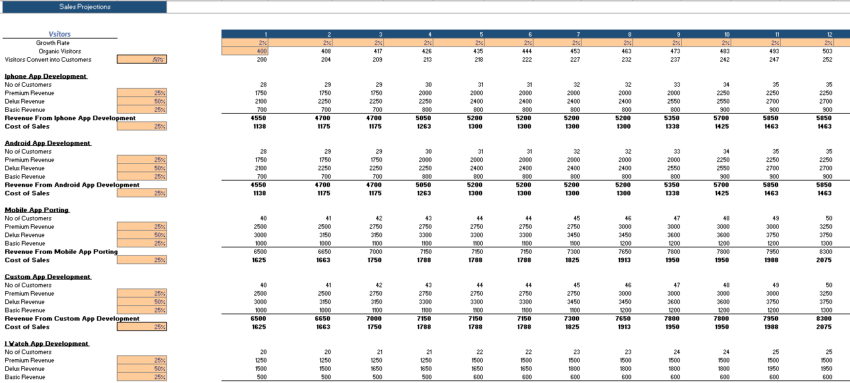Edit Iphone Cost of Sales 25% input
Screen dimensions: 850x383
pyautogui.click(x=141, y=126)
